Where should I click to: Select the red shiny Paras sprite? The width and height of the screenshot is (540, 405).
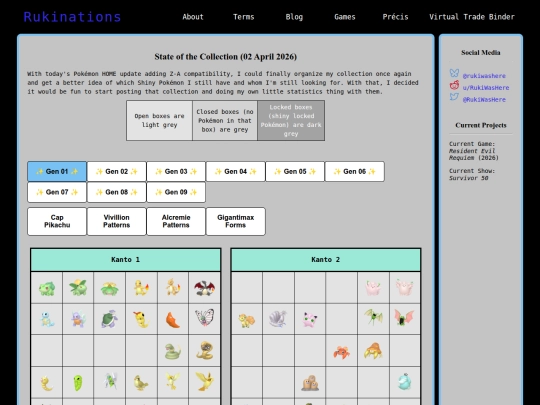tap(342, 352)
